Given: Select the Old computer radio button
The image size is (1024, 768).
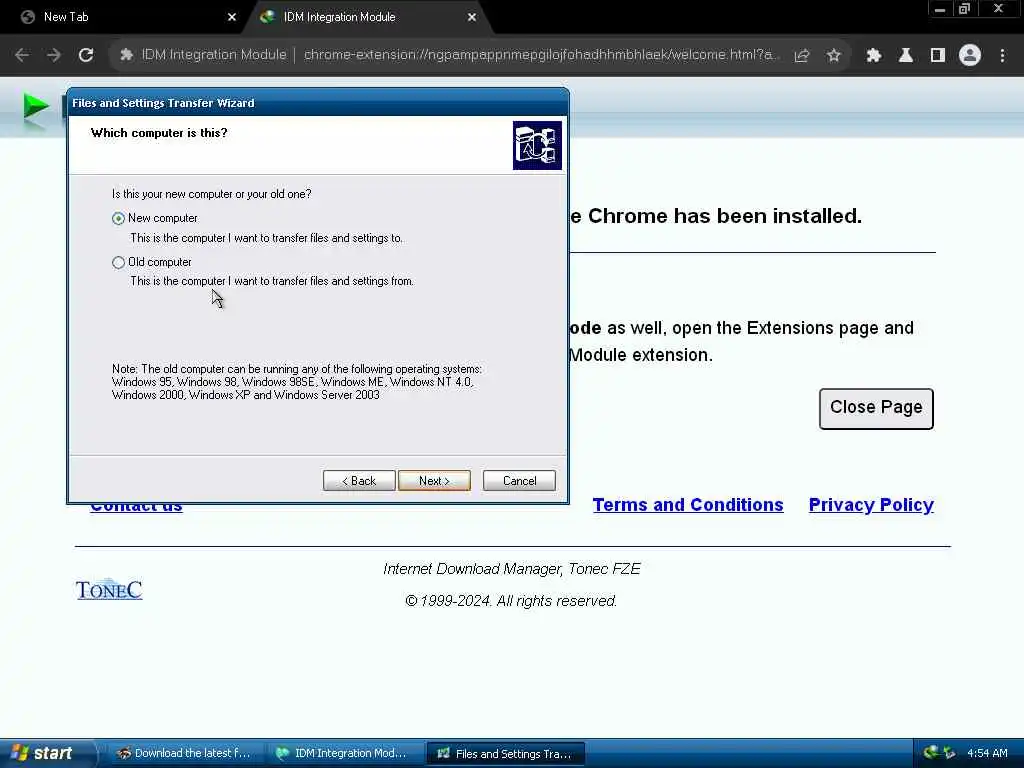Looking at the screenshot, I should click(118, 263).
